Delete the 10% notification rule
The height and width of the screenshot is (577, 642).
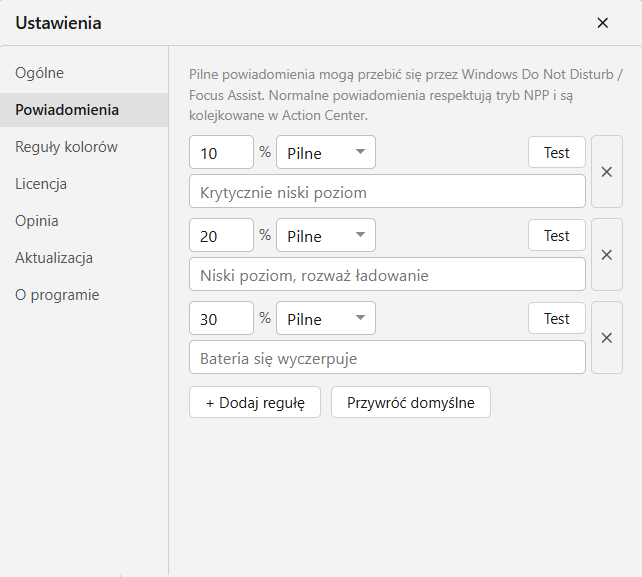coord(607,172)
